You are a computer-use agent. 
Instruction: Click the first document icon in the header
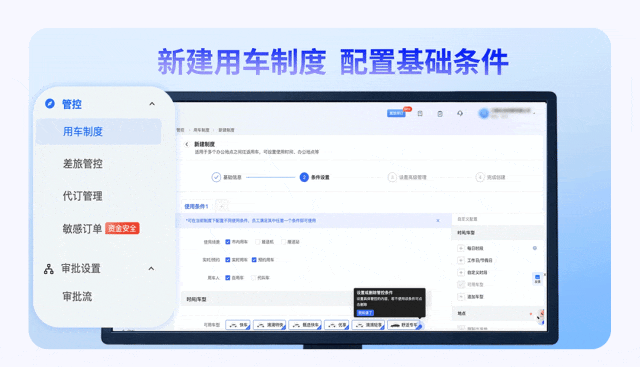pos(420,113)
